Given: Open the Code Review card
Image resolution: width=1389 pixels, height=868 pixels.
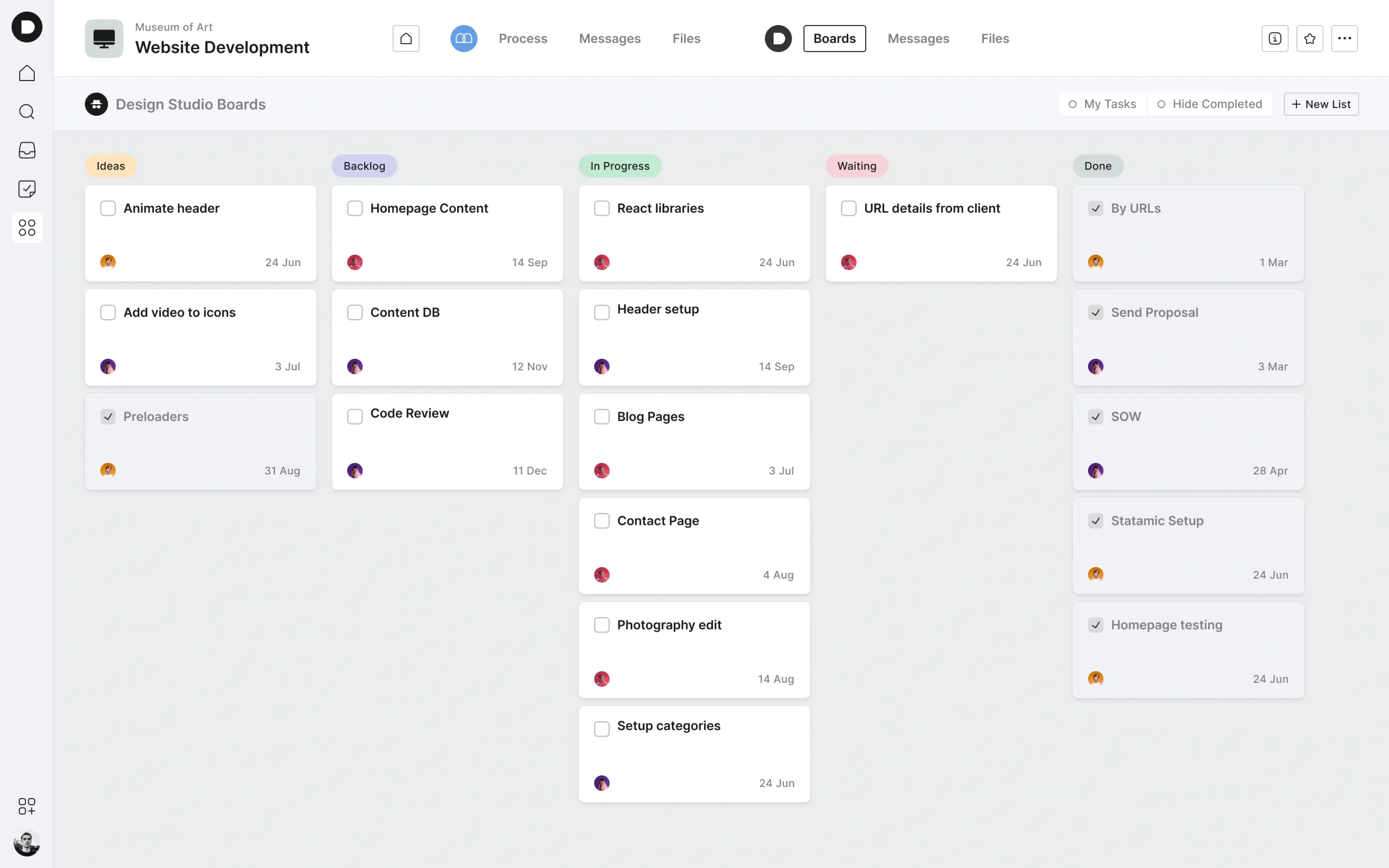Looking at the screenshot, I should click(x=447, y=441).
